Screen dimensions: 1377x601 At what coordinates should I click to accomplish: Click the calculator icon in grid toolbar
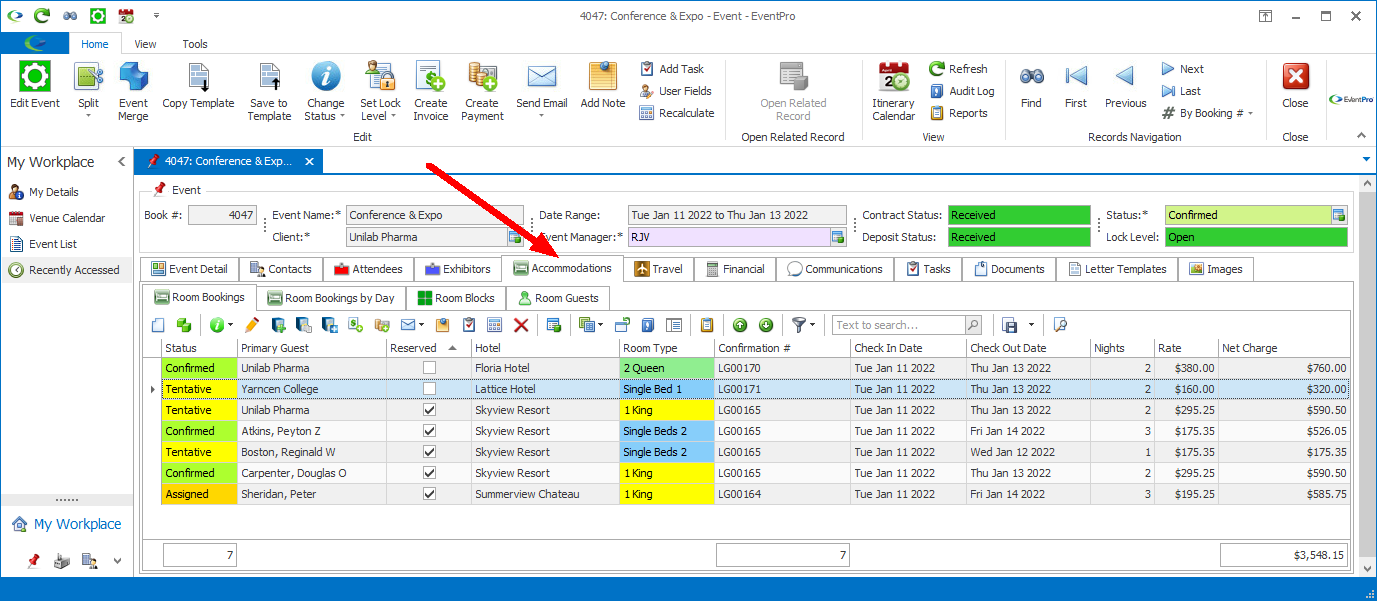(x=494, y=325)
